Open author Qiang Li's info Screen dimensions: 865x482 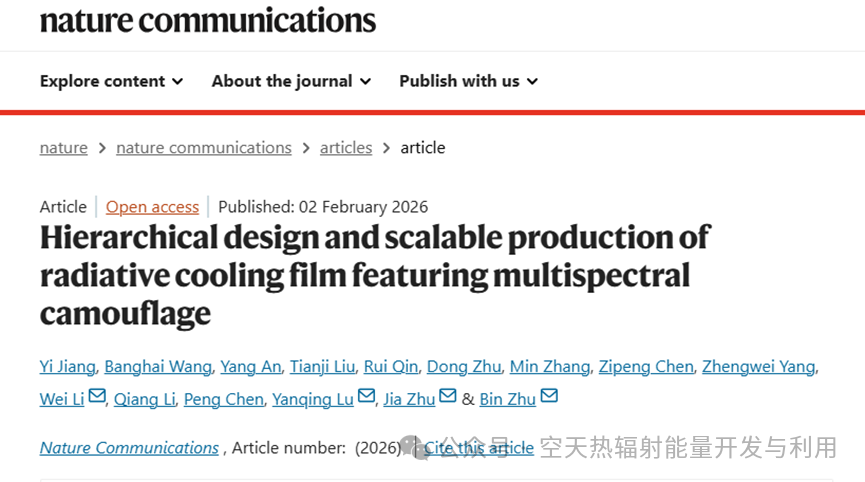[144, 399]
